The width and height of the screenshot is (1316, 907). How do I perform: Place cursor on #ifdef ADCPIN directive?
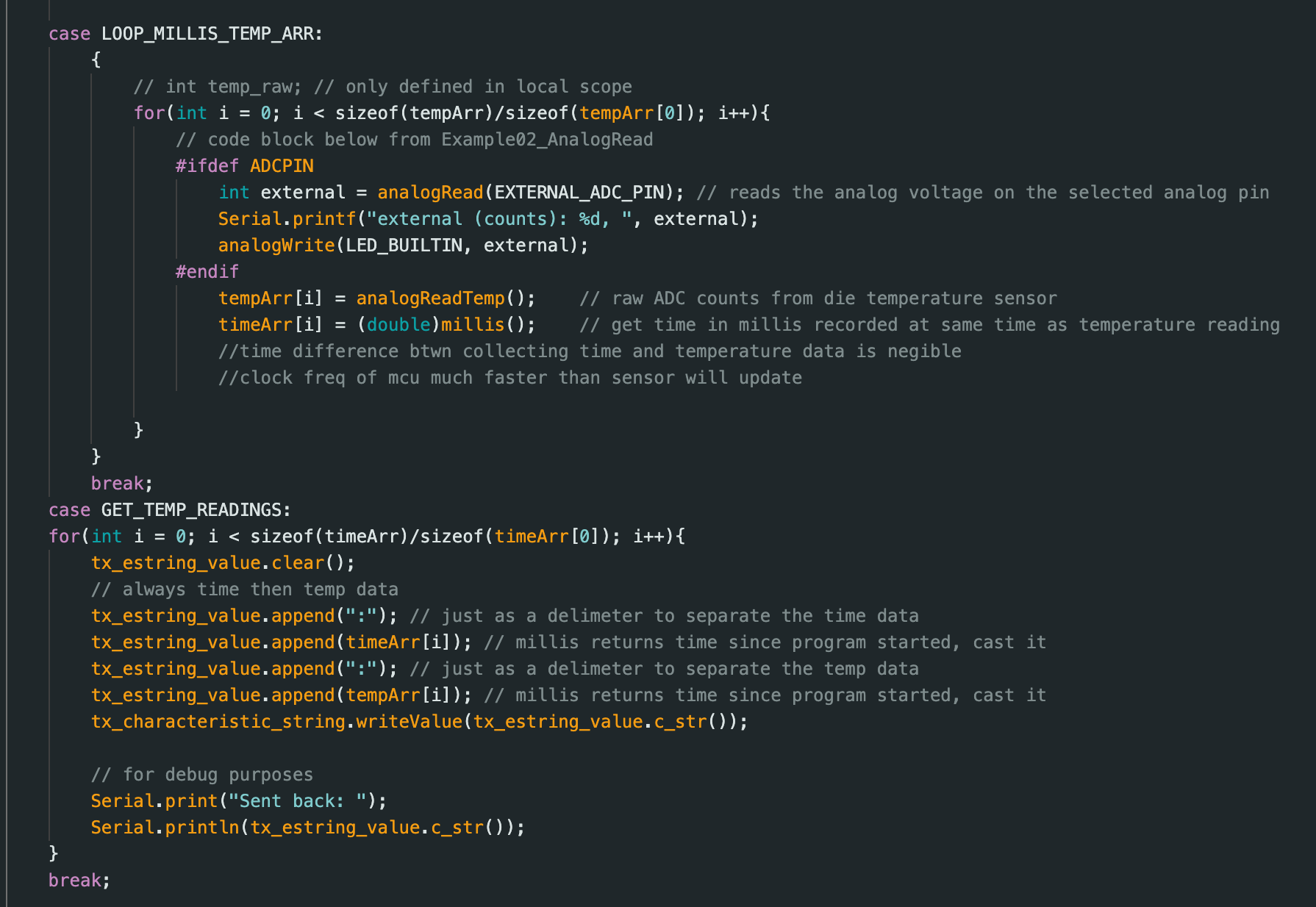244,166
